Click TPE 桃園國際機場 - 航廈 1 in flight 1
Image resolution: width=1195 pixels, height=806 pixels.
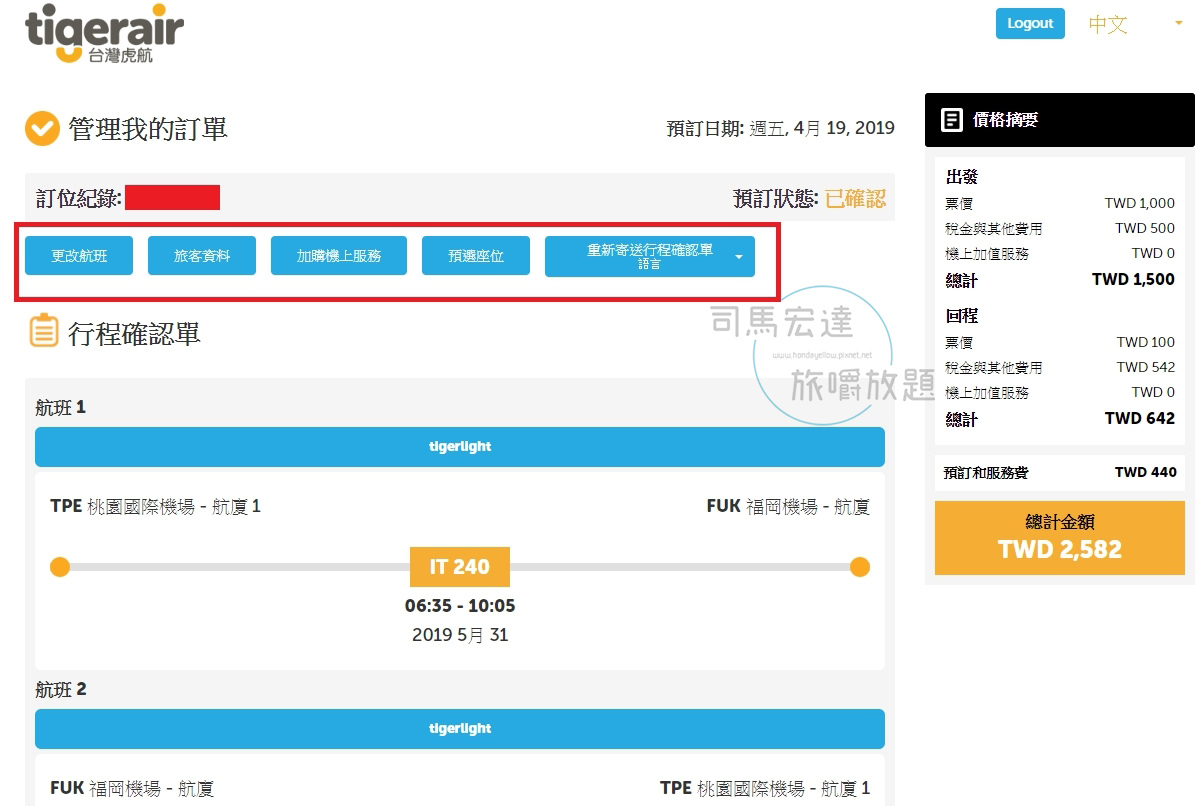pos(155,507)
